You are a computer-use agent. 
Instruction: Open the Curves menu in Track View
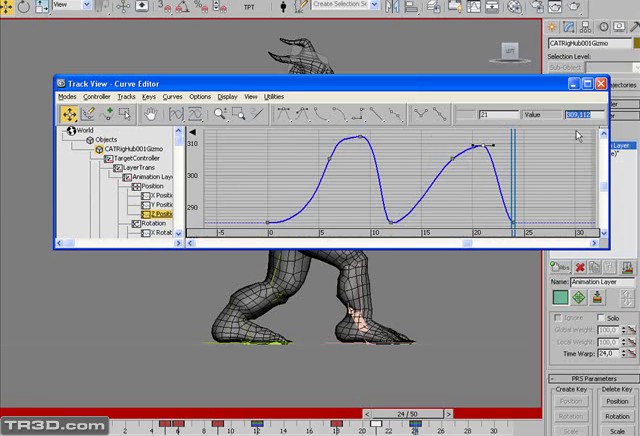pos(172,97)
